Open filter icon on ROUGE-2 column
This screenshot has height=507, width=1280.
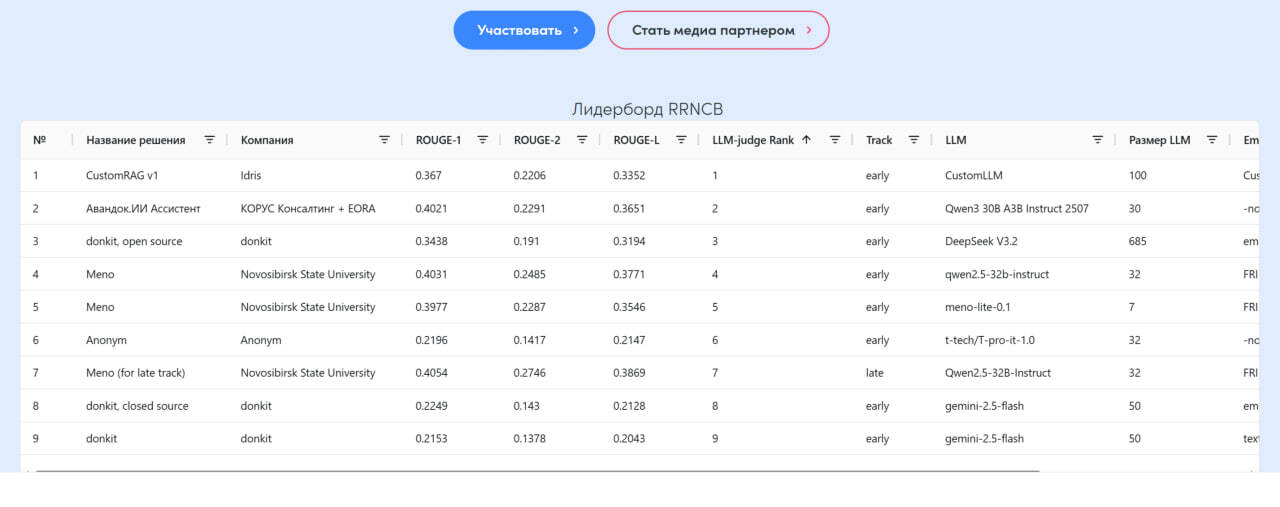pyautogui.click(x=582, y=140)
